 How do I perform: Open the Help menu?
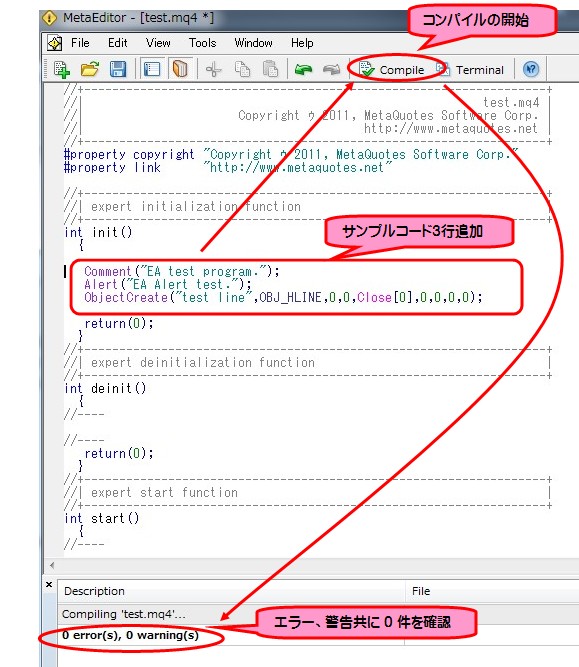(302, 43)
